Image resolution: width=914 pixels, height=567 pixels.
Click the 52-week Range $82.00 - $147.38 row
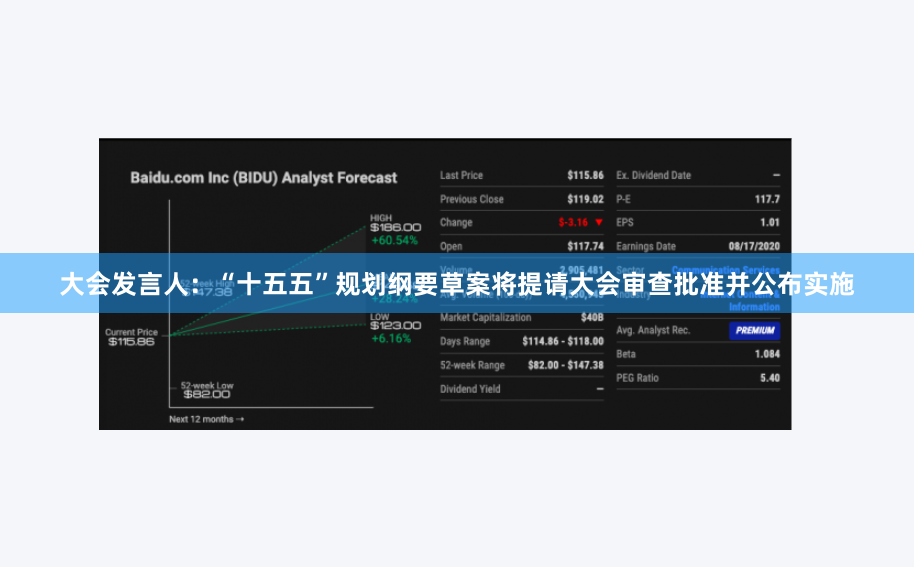point(521,365)
